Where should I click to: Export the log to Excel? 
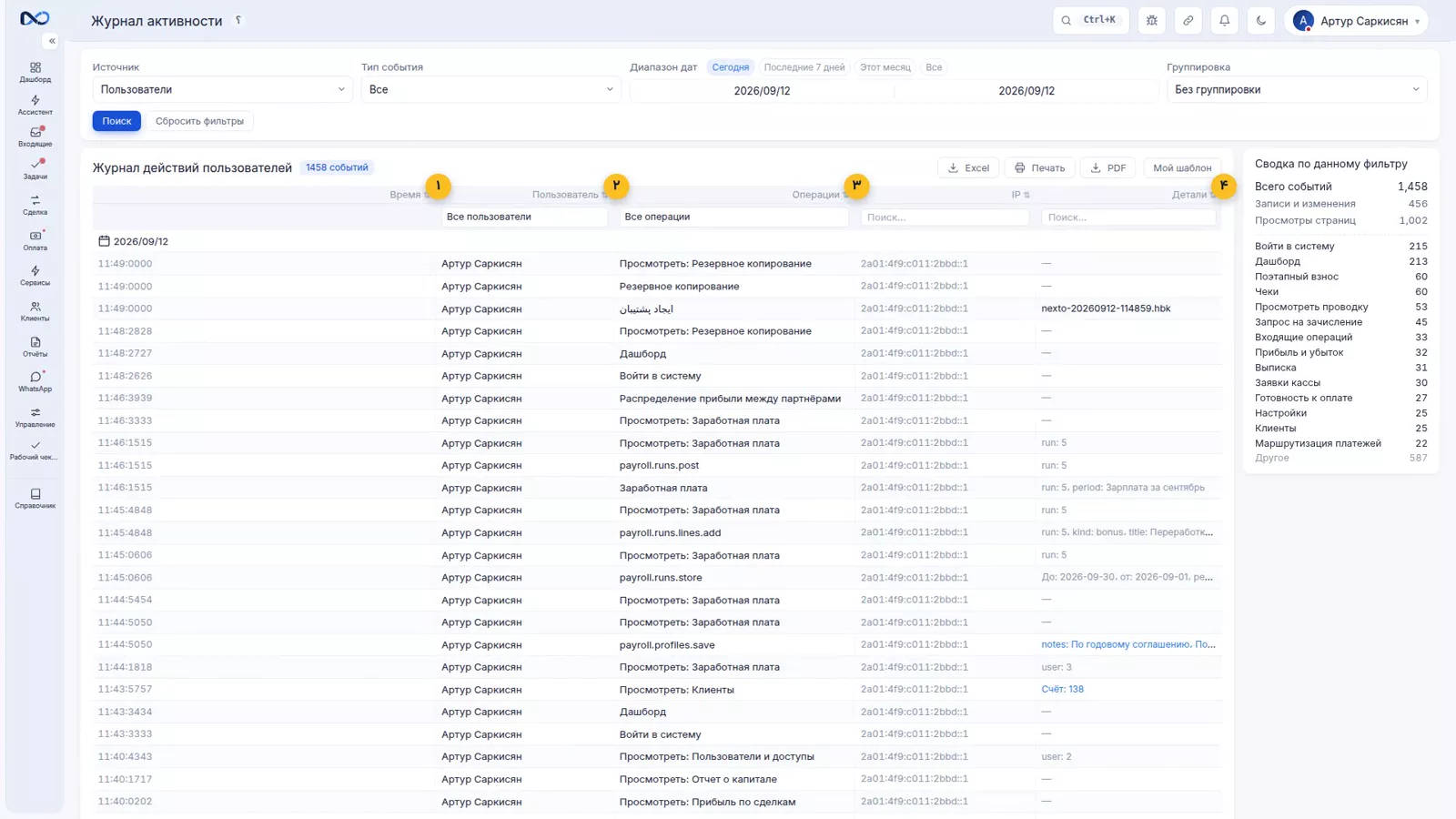coord(968,167)
